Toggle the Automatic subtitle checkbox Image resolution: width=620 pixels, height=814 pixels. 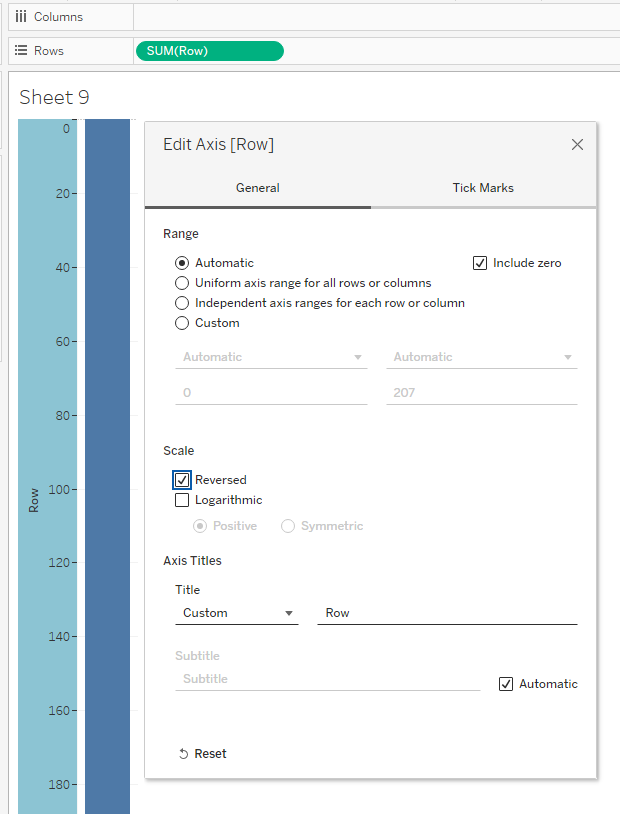tap(506, 684)
